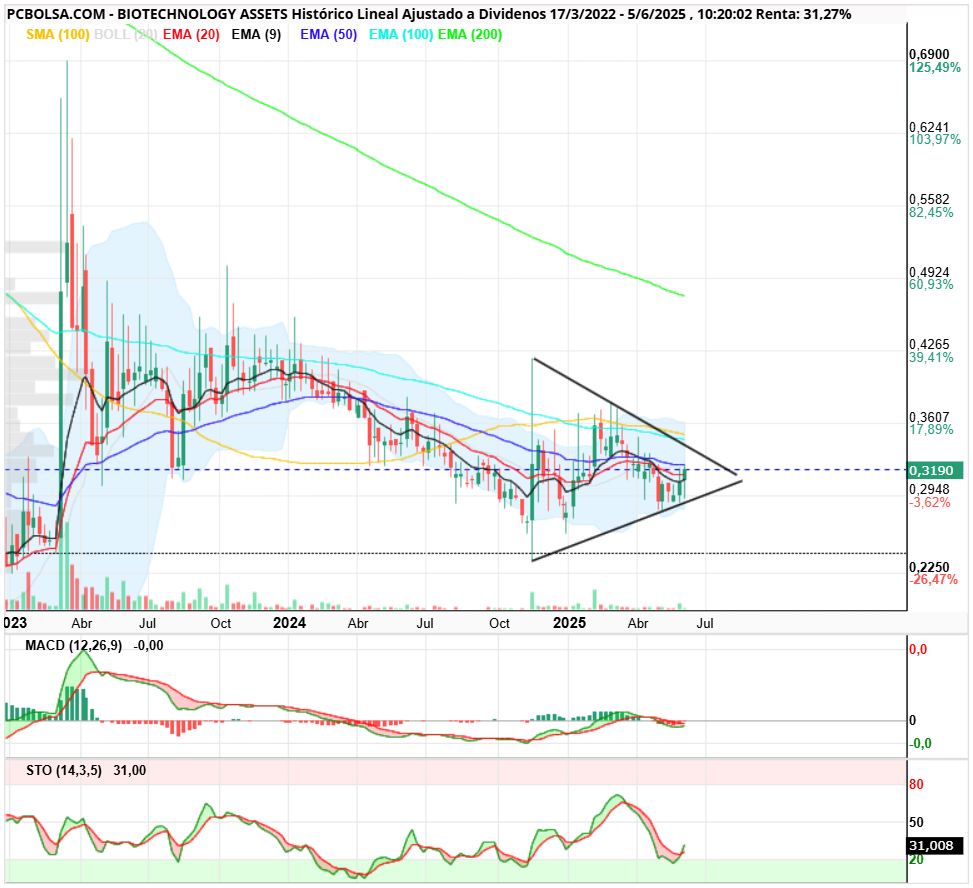Click the -3,62% percentage label
Screen dimensions: 973x888
pos(930,503)
